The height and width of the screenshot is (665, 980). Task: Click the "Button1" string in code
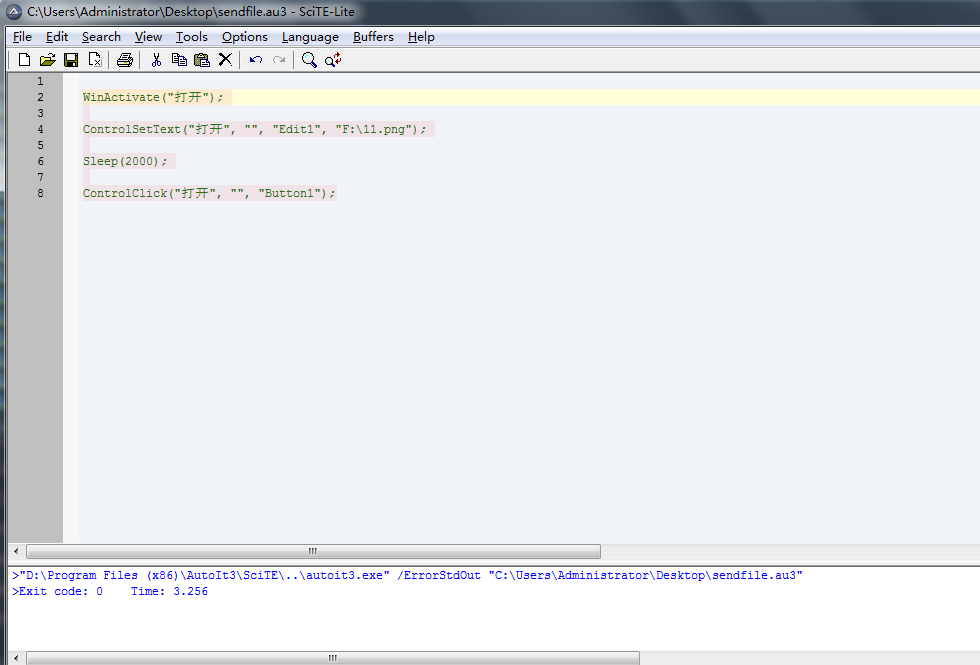289,193
